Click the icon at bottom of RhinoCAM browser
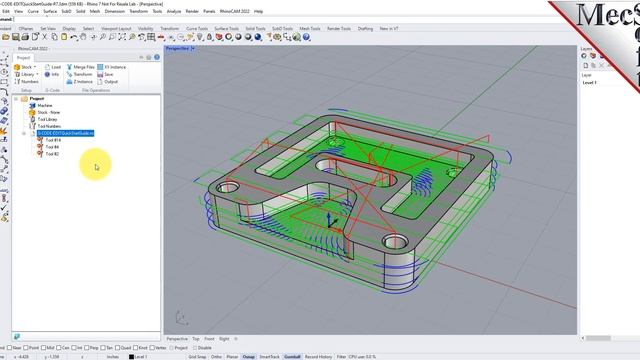This screenshot has height=360, width=640. (17, 337)
